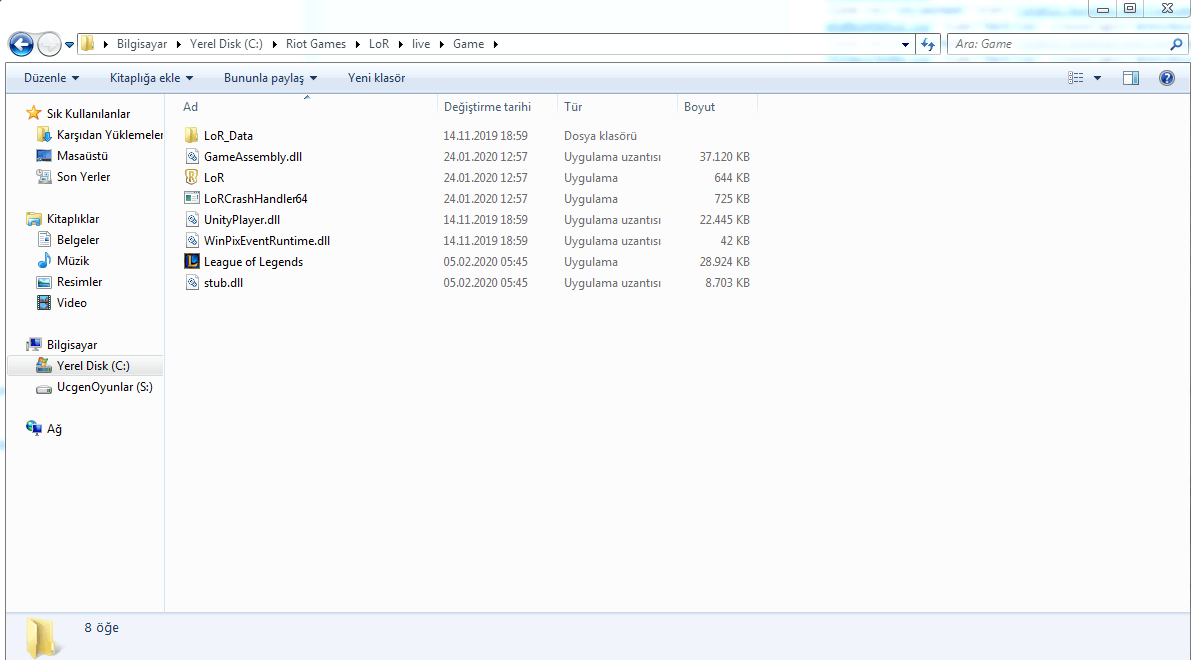
Task: Click the 8 öğe item count text
Action: point(101,627)
